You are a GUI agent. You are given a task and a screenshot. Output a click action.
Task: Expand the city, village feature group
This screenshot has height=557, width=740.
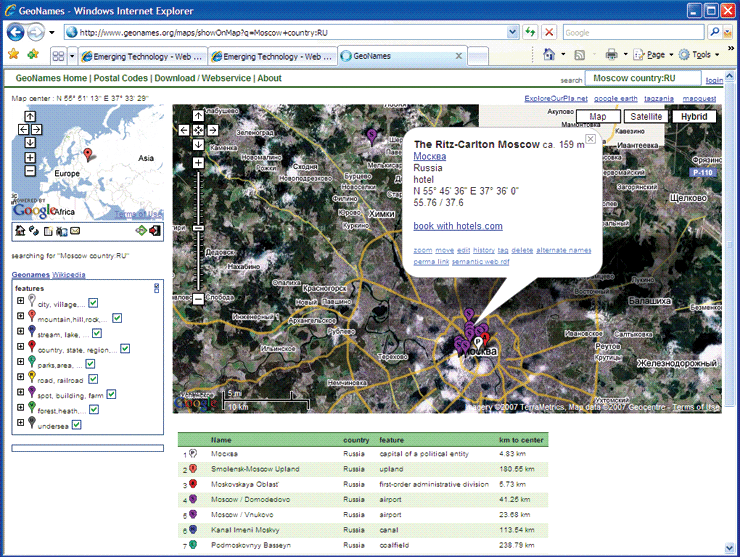tap(20, 301)
